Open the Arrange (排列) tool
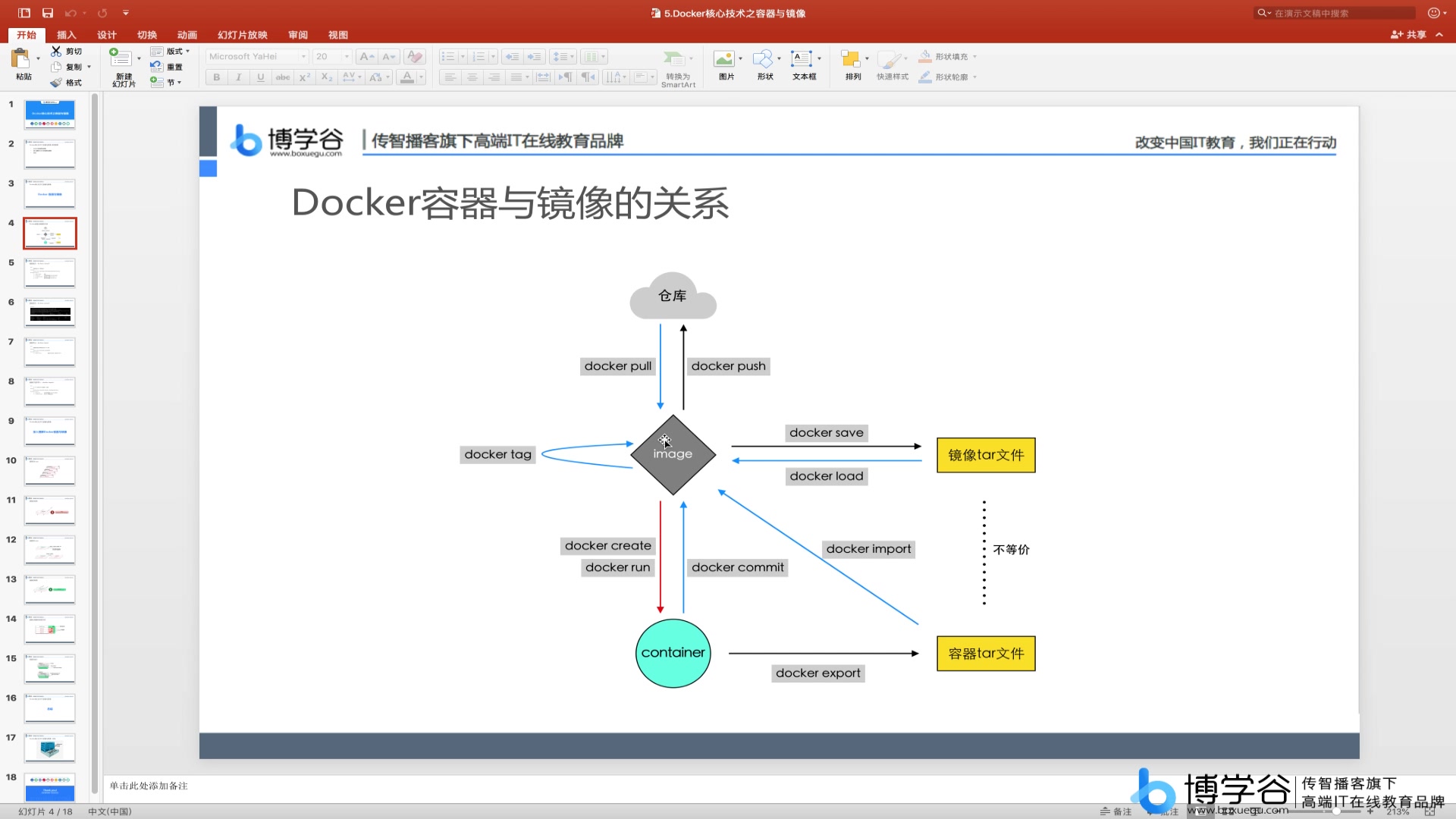Screen dimensions: 1456x819 851,59
